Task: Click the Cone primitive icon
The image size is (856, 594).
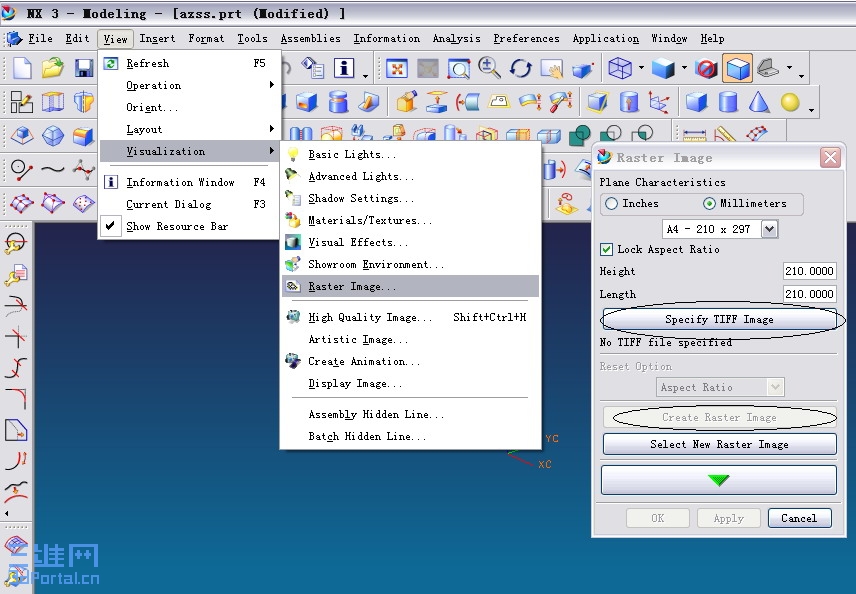Action: click(759, 102)
